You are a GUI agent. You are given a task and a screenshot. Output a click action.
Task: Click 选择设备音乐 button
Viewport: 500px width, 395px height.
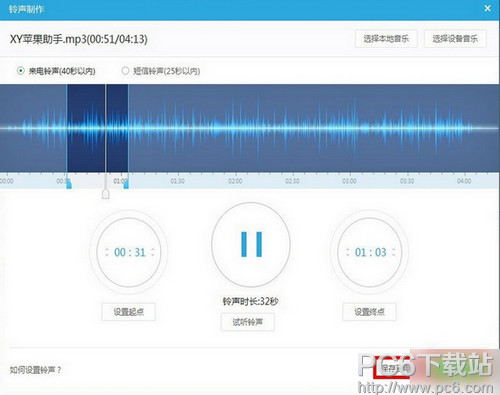(455, 39)
